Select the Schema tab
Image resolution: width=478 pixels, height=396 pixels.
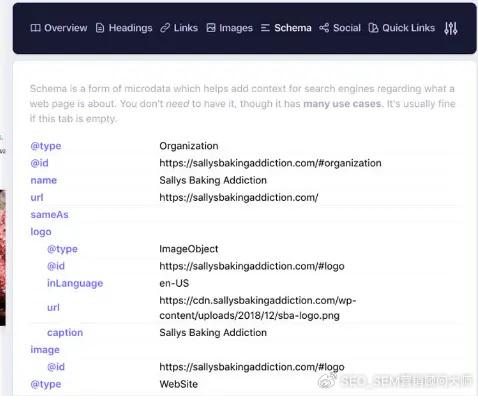(286, 28)
